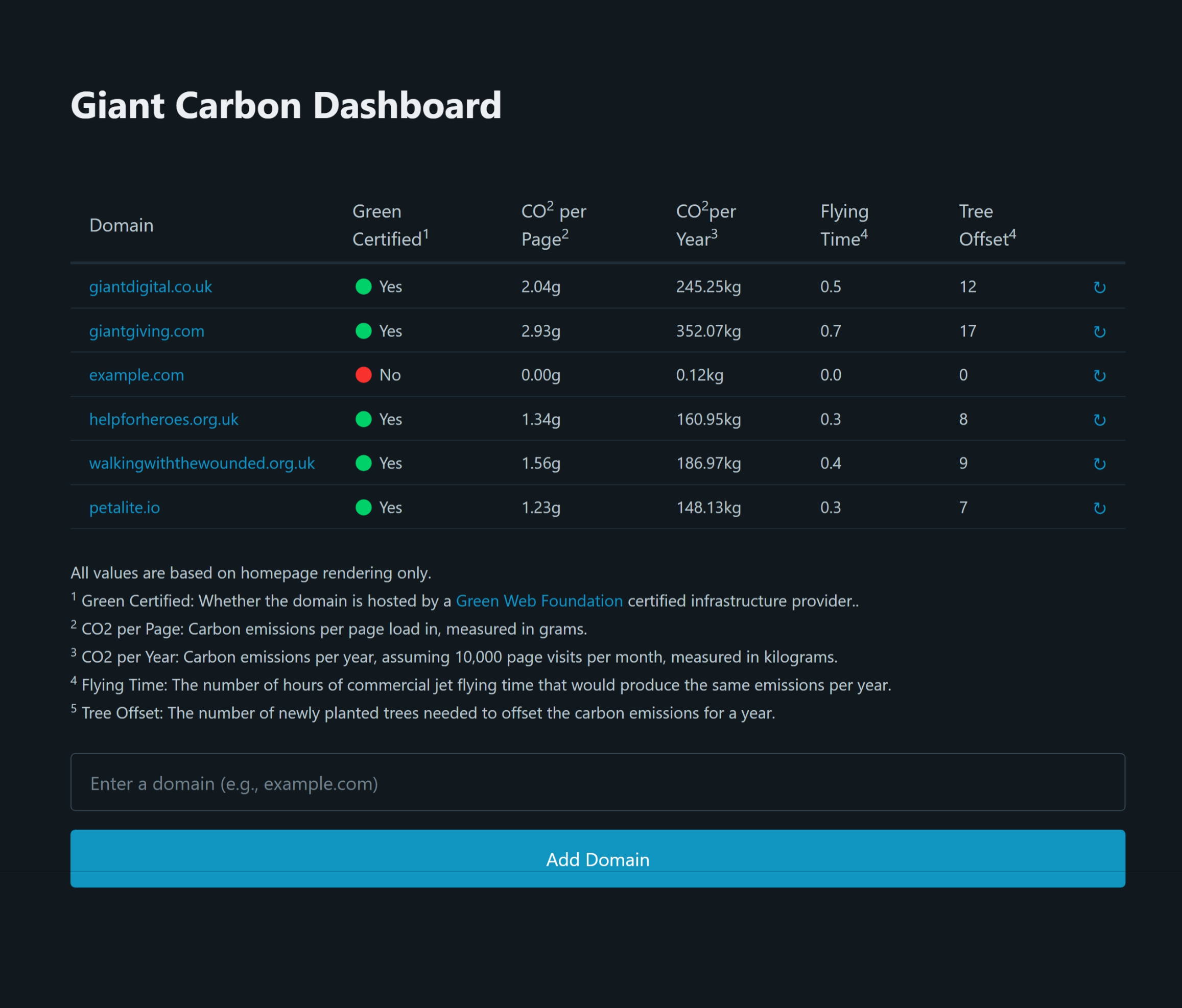
Task: Click the Flying Time footnote explanation
Action: pos(481,685)
